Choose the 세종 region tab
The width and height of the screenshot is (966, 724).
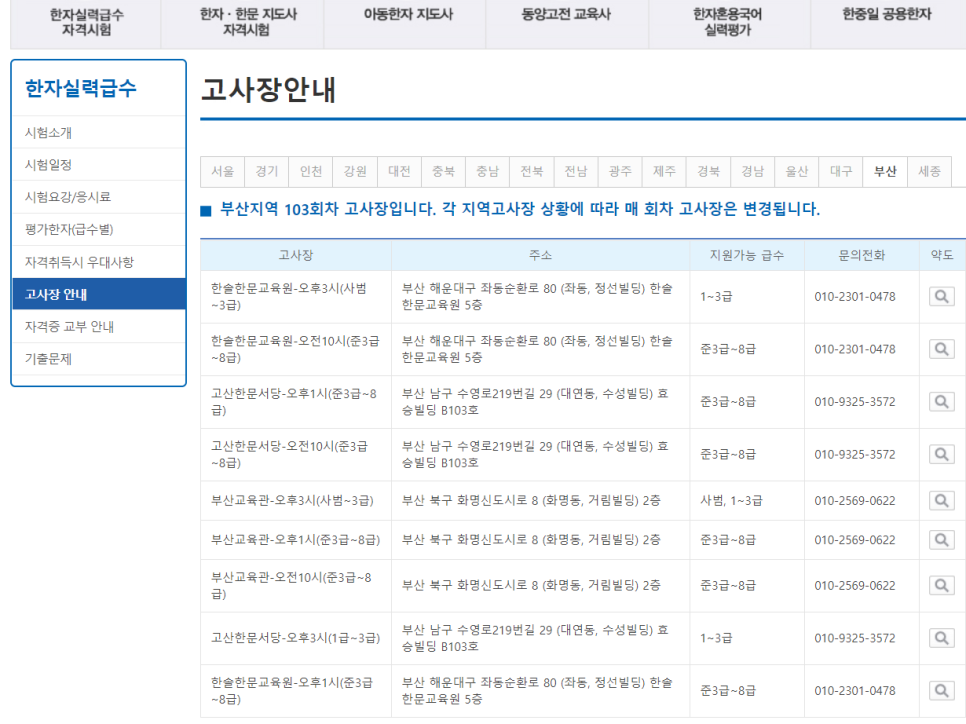(x=929, y=172)
